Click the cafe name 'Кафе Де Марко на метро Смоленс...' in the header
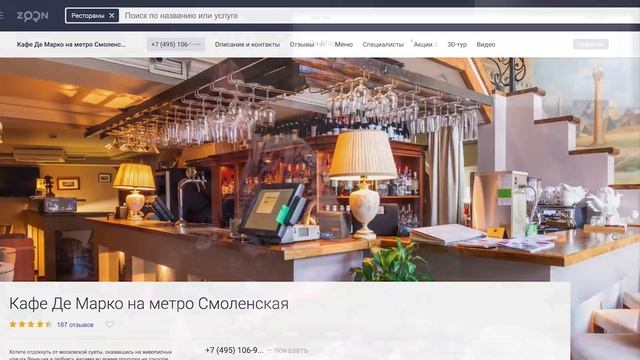 71,44
